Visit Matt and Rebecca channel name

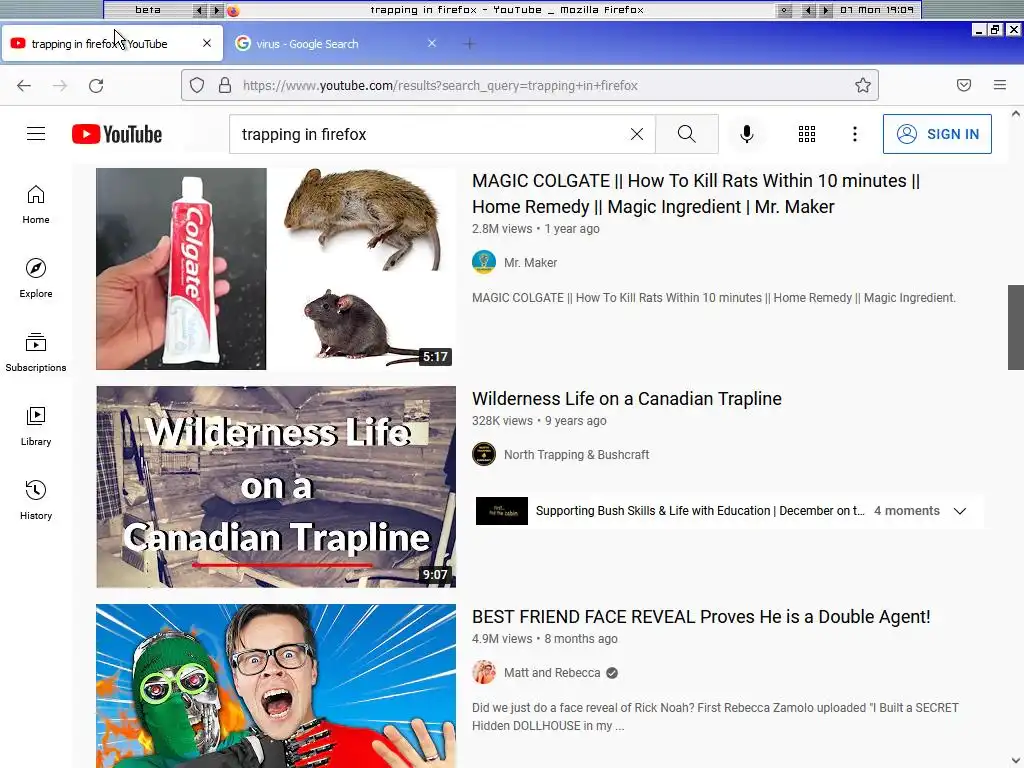click(x=552, y=673)
